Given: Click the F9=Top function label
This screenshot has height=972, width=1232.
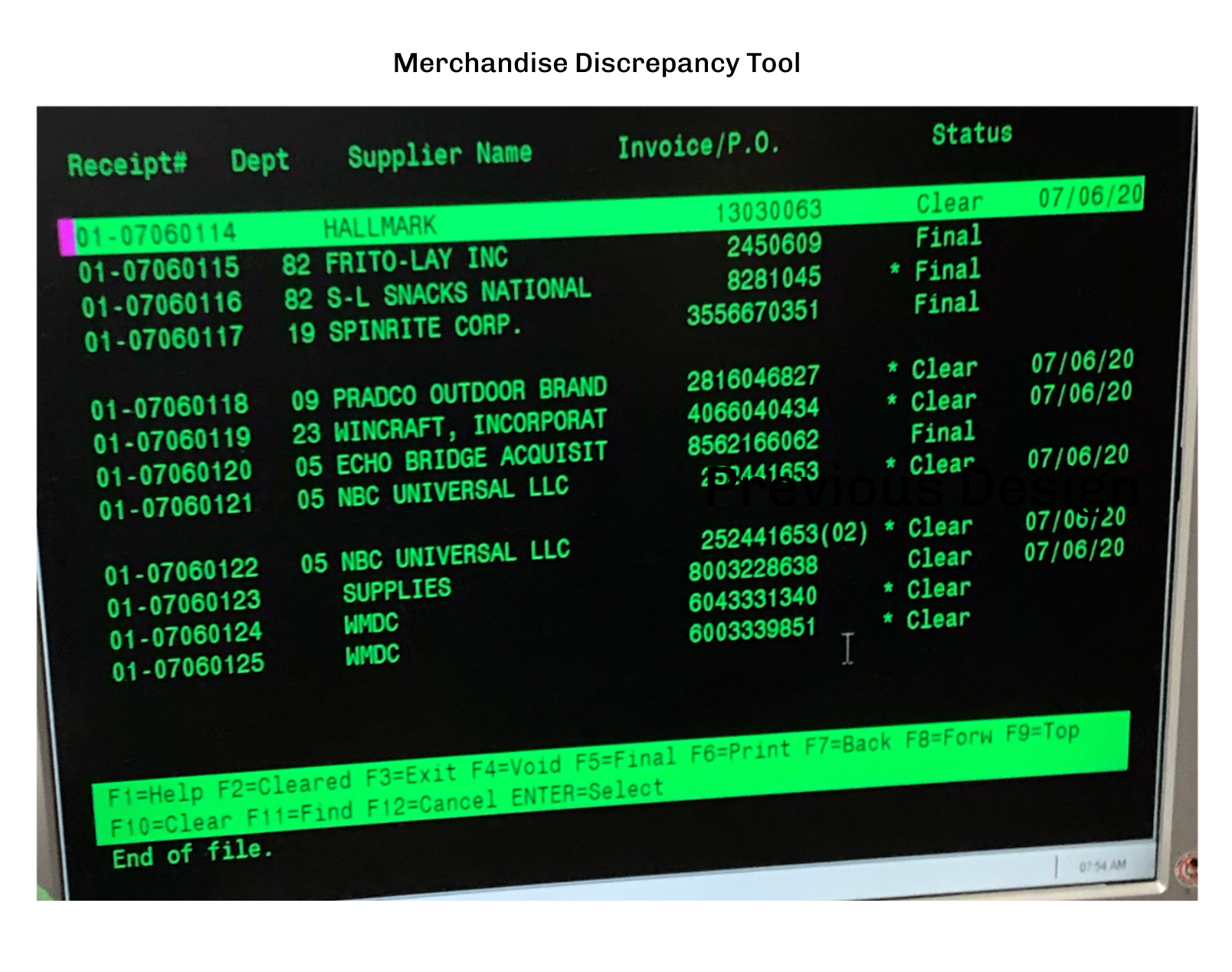Looking at the screenshot, I should tap(1042, 731).
